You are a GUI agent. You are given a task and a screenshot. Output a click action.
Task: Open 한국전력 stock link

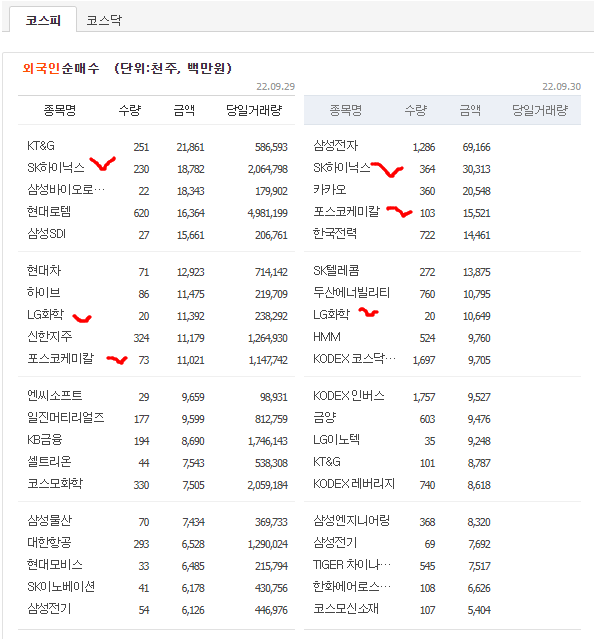pos(335,234)
